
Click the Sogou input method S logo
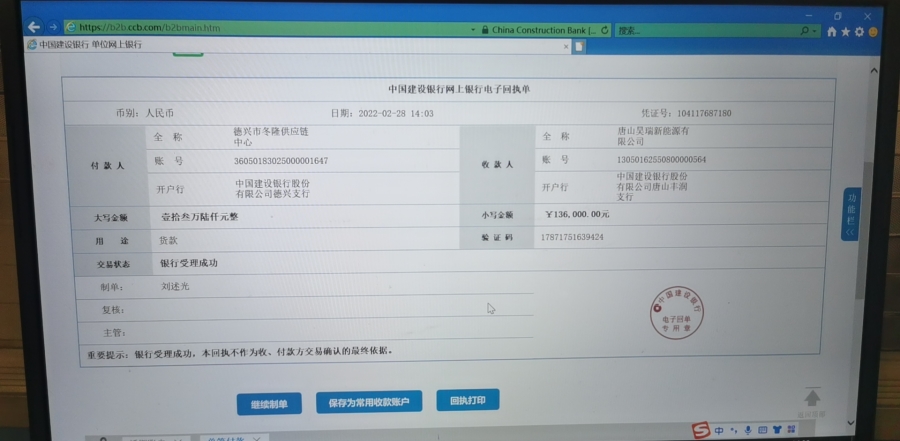coord(701,430)
